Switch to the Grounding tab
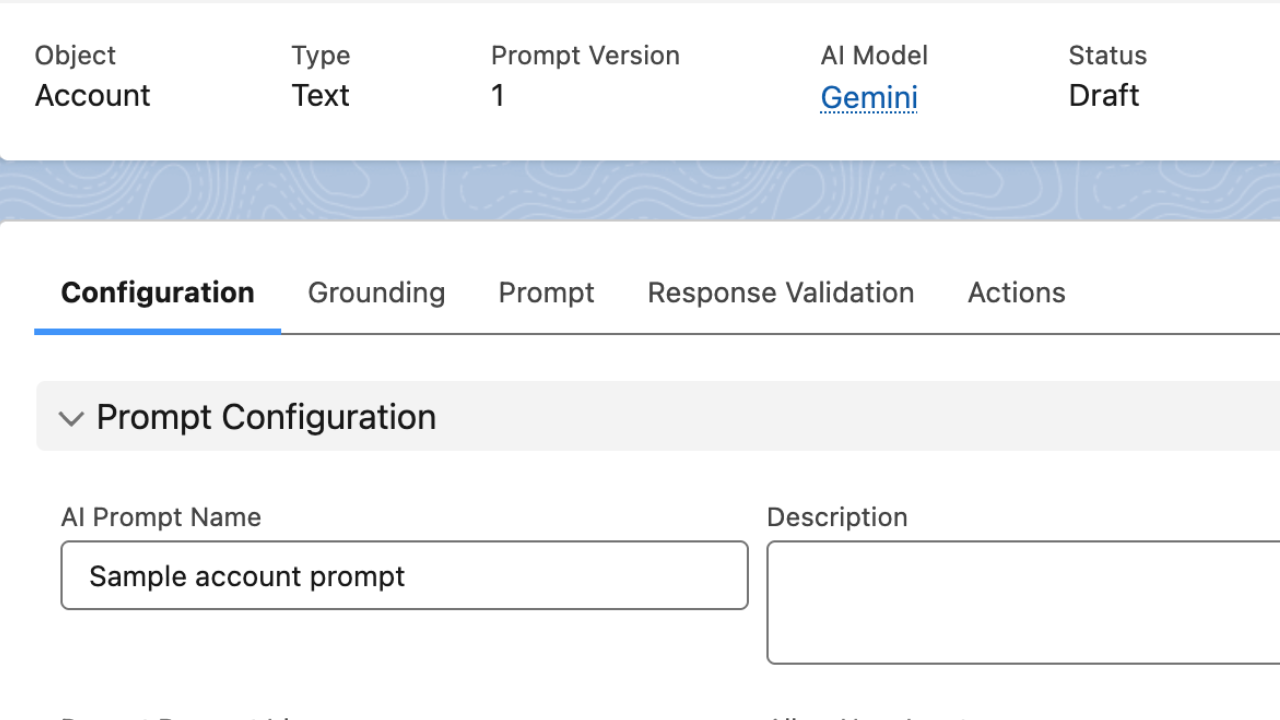Viewport: 1280px width, 720px height. tap(376, 293)
